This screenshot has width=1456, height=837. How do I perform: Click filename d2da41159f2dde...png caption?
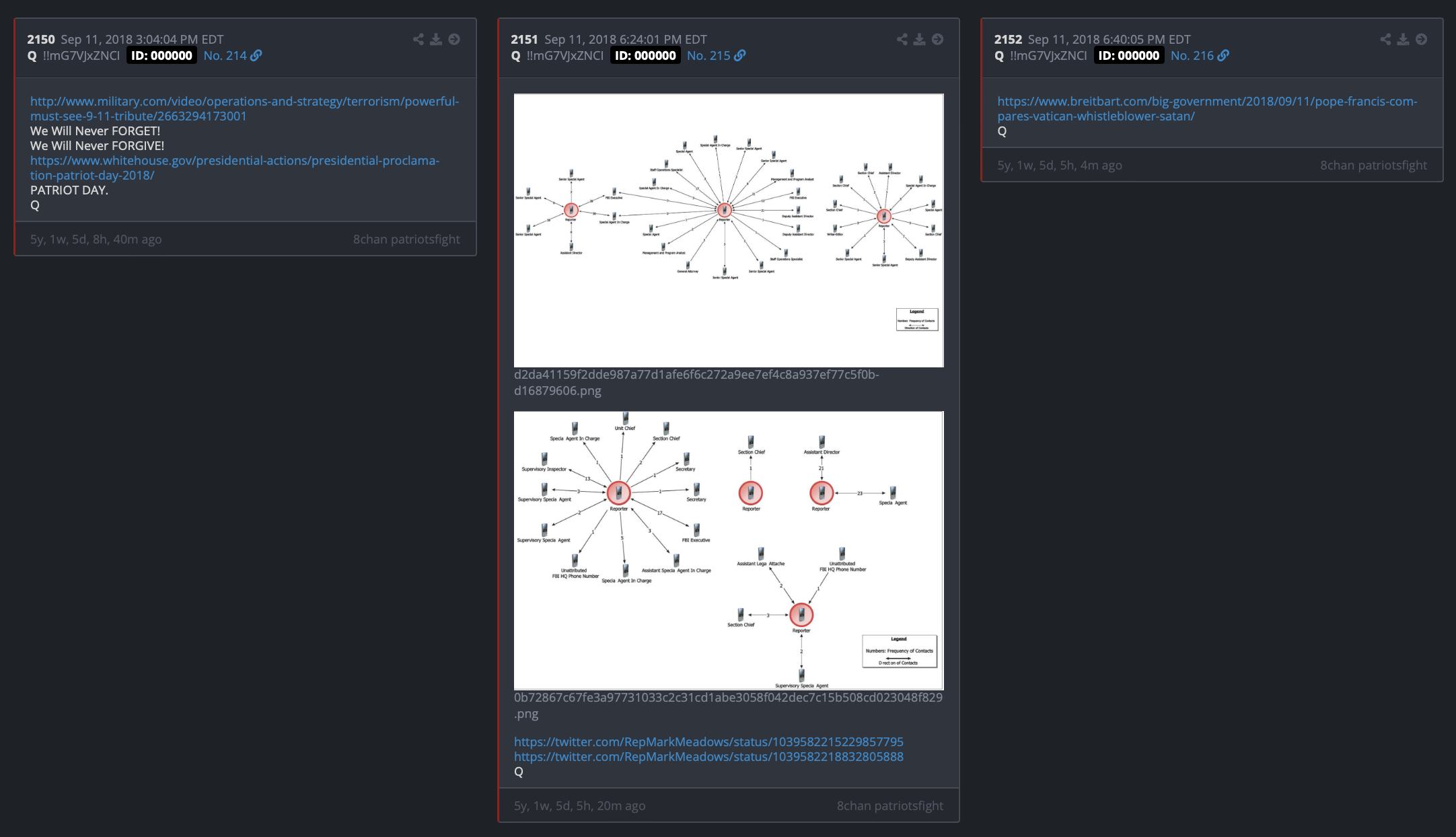tap(696, 382)
